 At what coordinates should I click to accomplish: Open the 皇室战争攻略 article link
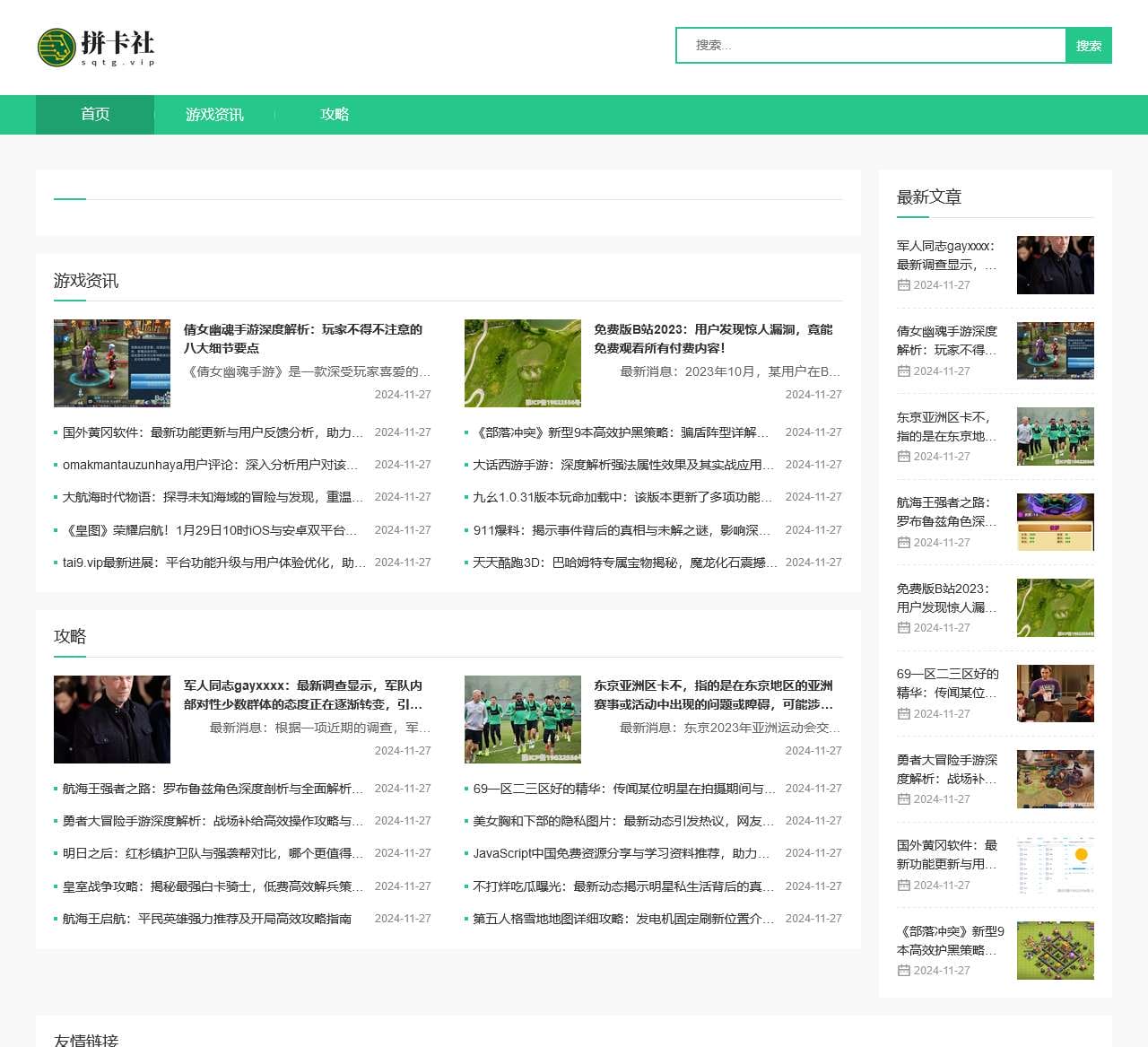pyautogui.click(x=213, y=886)
